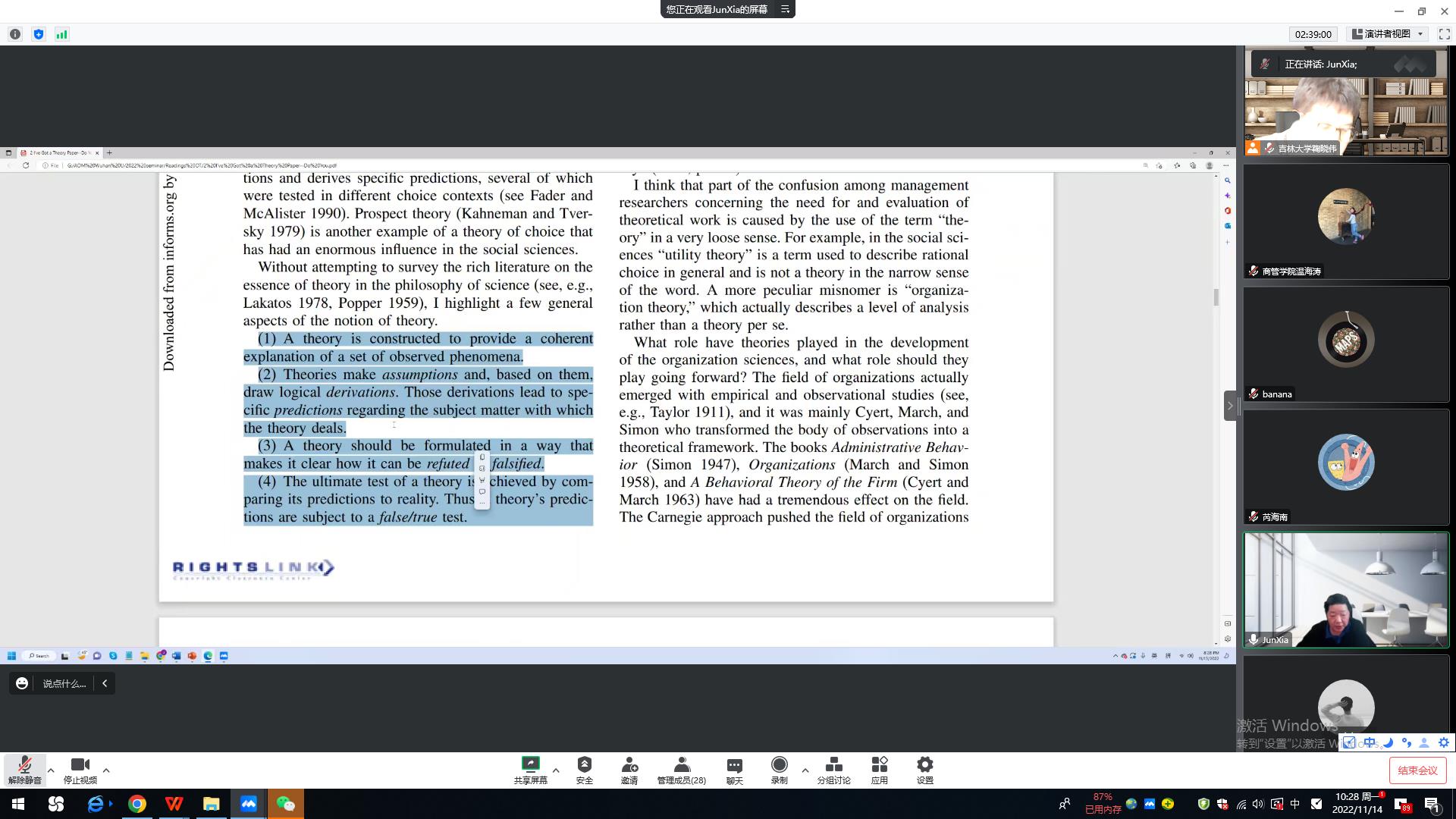Open Chrome from Windows taskbar
Image resolution: width=1456 pixels, height=819 pixels.
(x=137, y=804)
